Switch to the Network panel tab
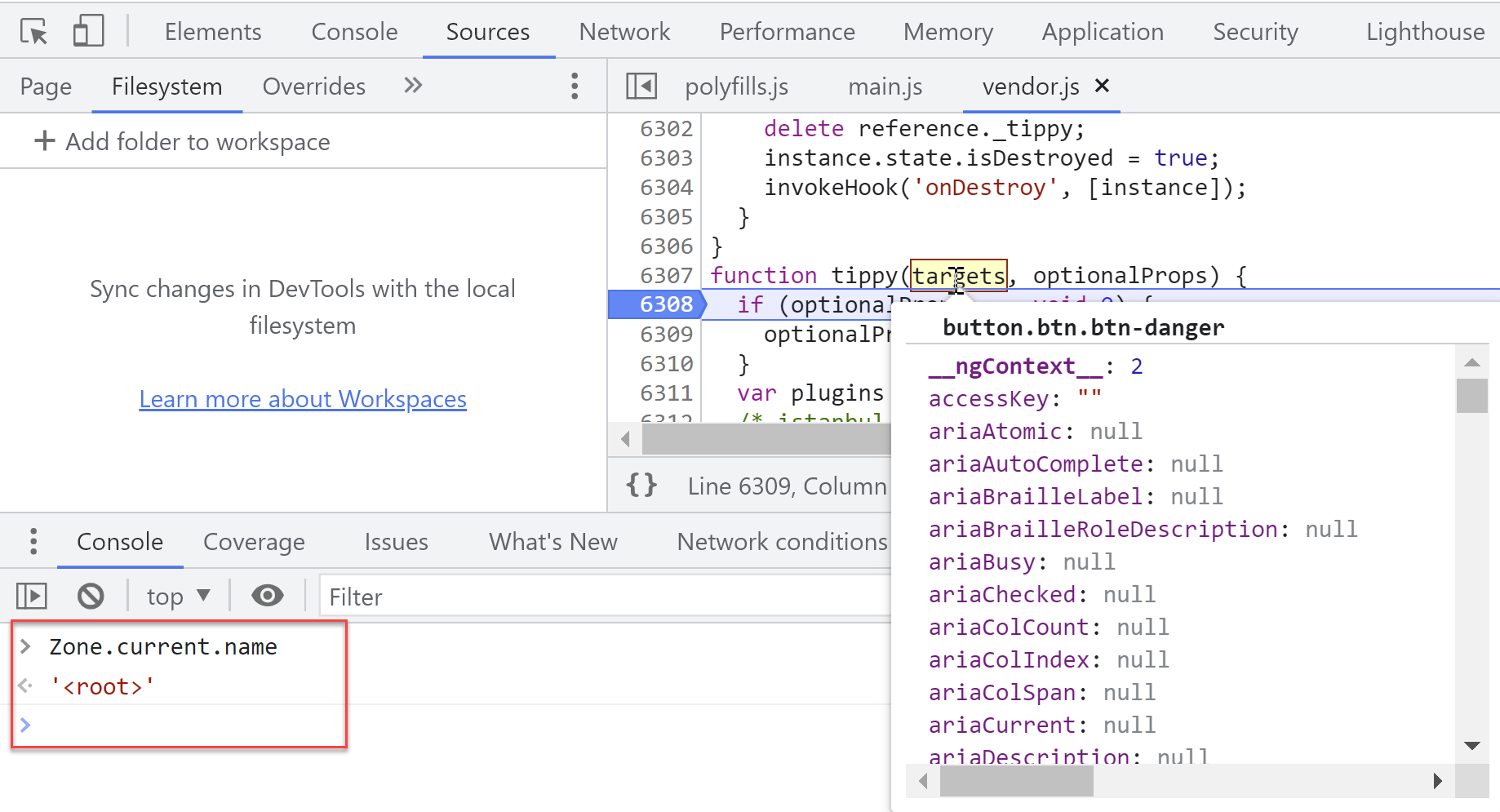Image resolution: width=1500 pixels, height=812 pixels. coord(624,32)
